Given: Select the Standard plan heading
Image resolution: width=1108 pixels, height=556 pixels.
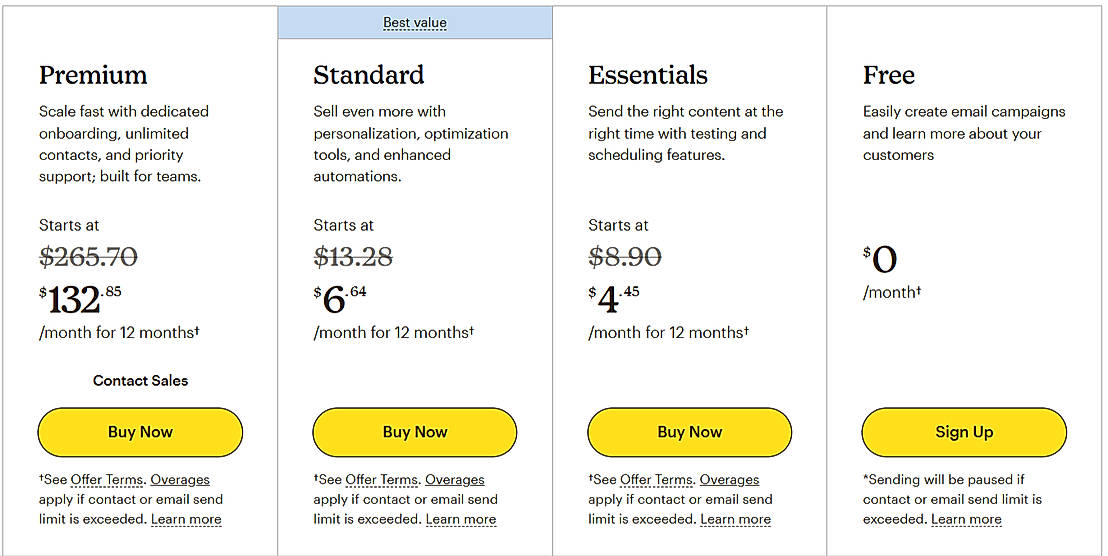Looking at the screenshot, I should pyautogui.click(x=369, y=75).
